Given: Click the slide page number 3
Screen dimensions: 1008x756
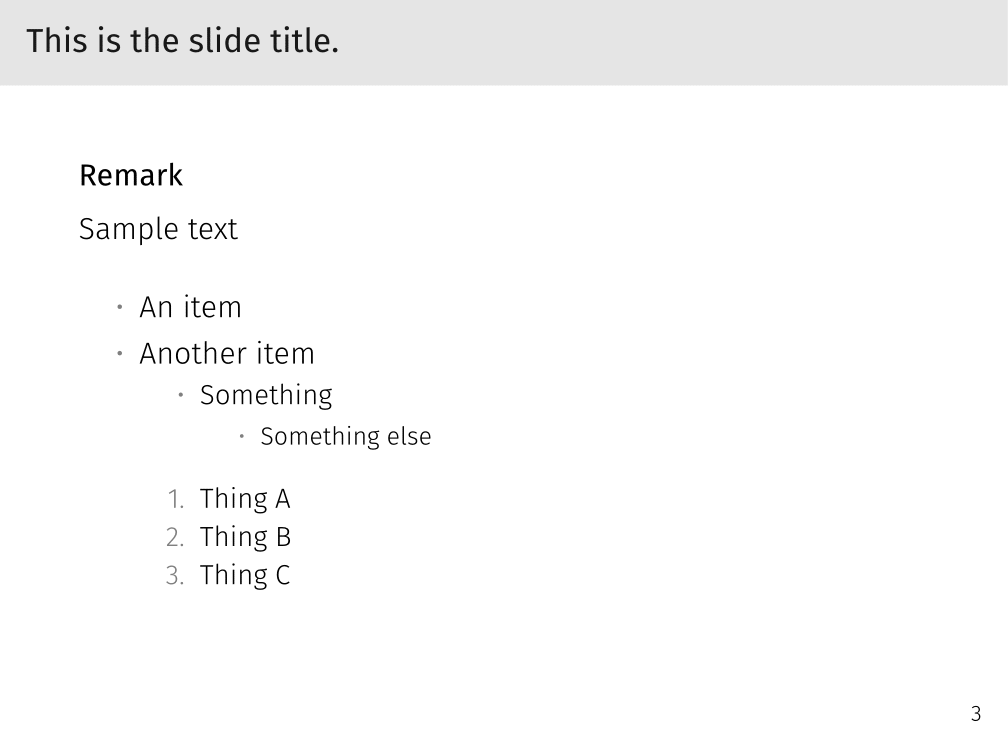Looking at the screenshot, I should tap(976, 714).
